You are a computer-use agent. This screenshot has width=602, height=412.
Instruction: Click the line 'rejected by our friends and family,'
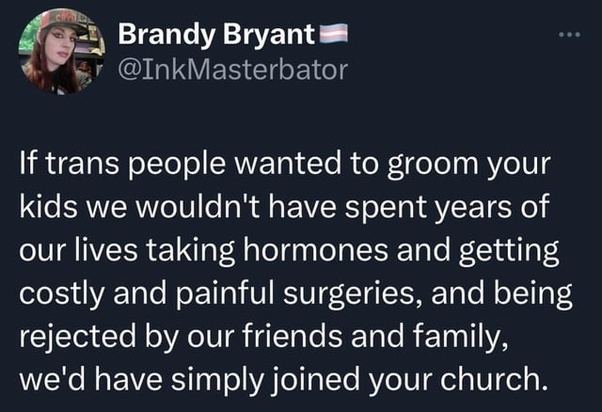tap(264, 336)
